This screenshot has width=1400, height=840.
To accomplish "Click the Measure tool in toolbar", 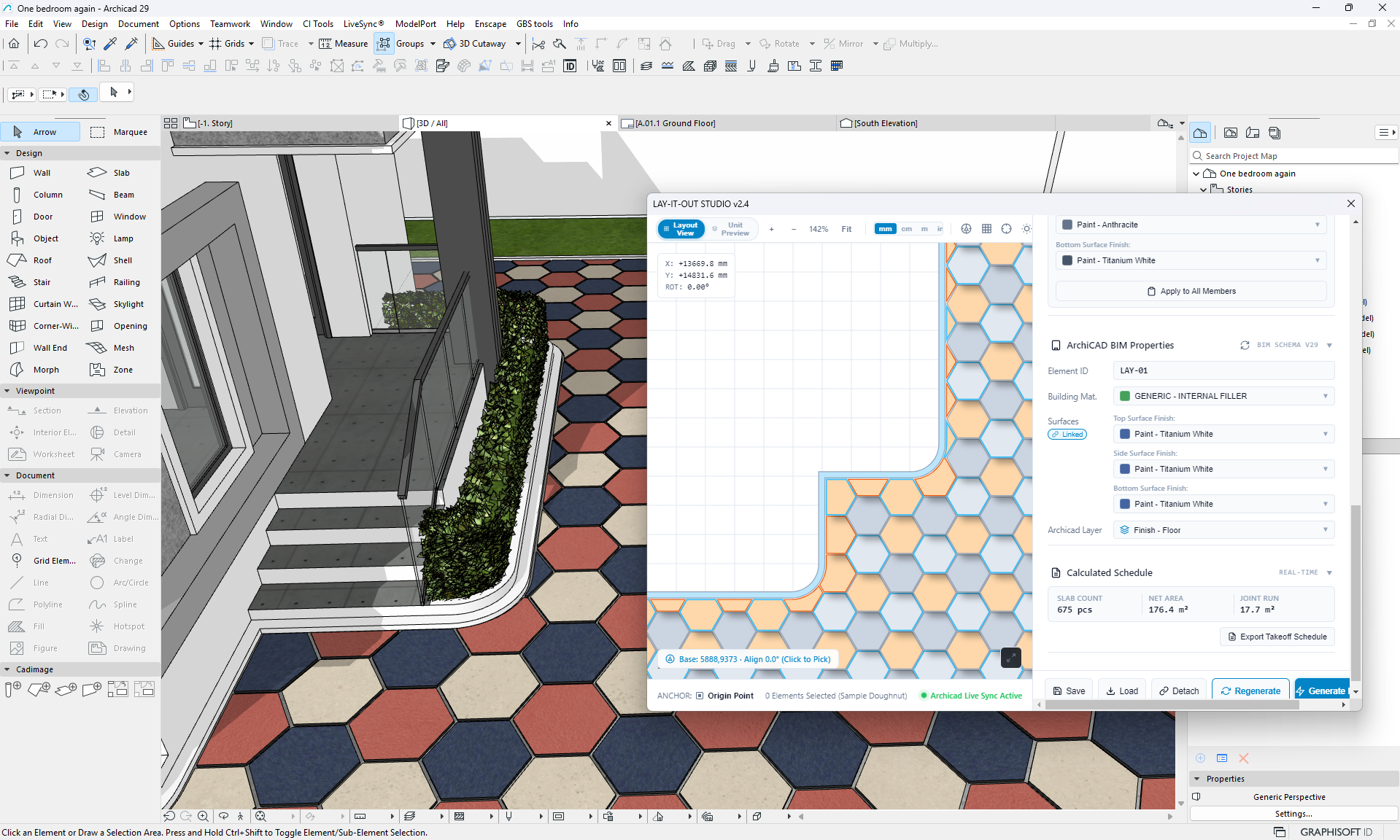I will tap(344, 44).
